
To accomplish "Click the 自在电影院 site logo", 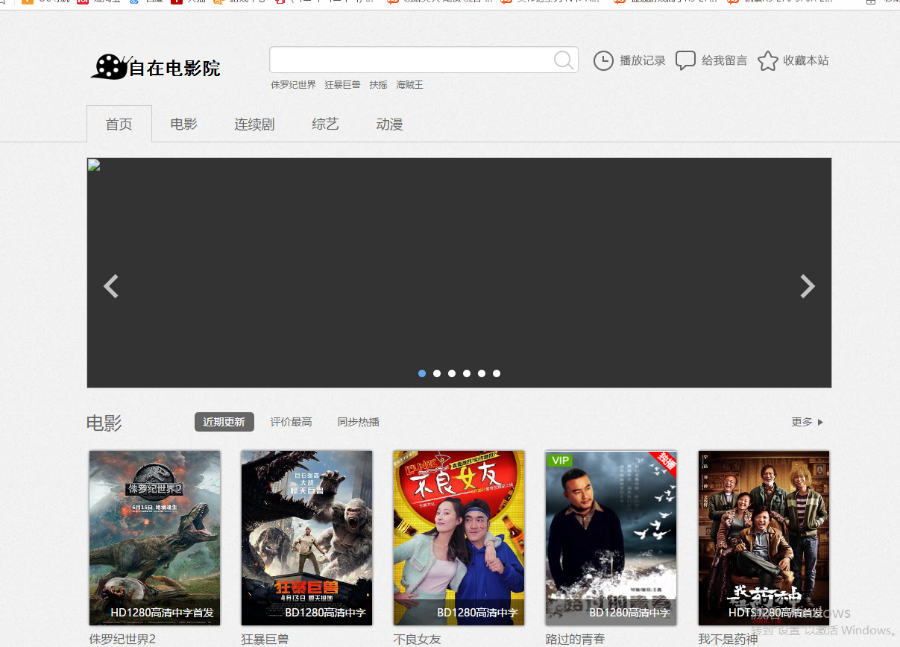I will tap(156, 67).
